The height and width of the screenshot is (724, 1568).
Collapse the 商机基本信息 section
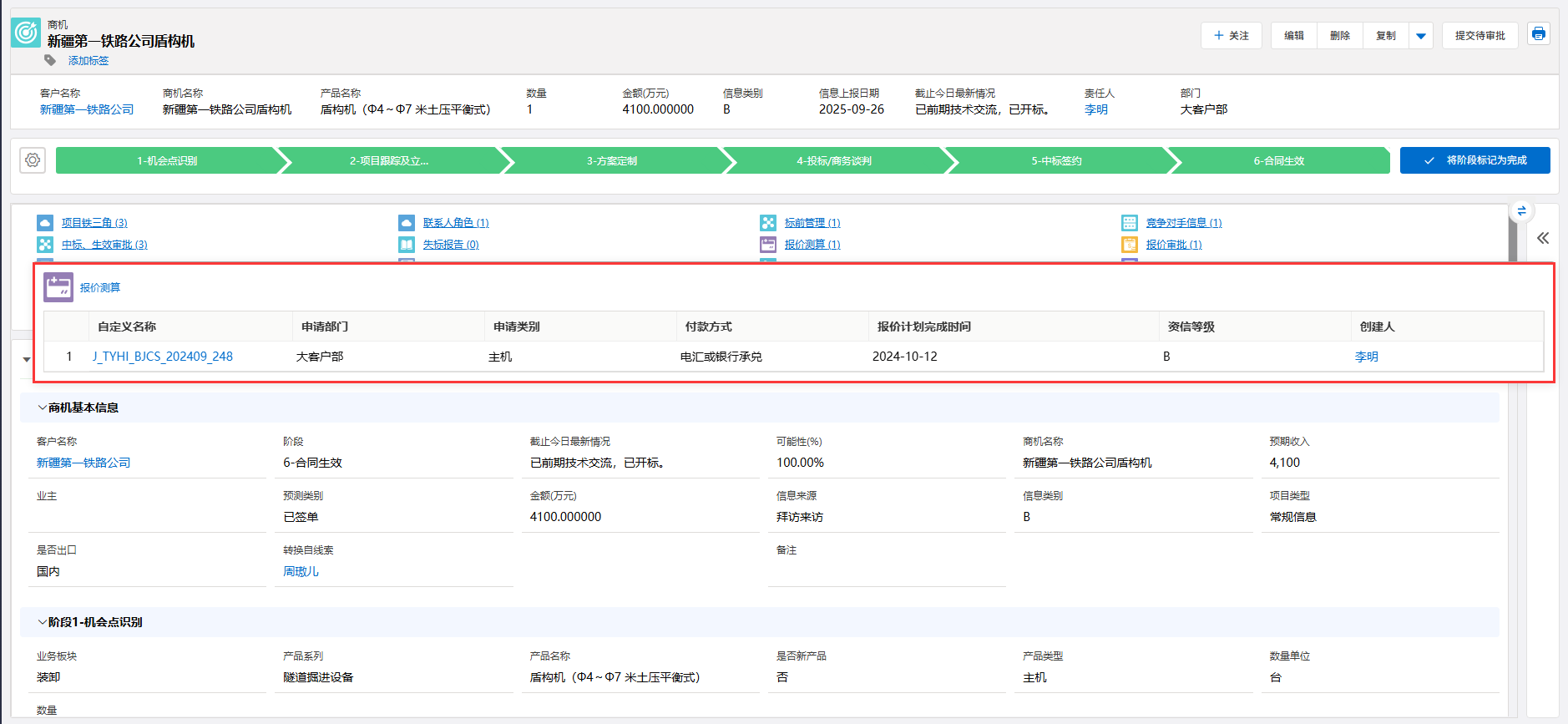[x=42, y=408]
